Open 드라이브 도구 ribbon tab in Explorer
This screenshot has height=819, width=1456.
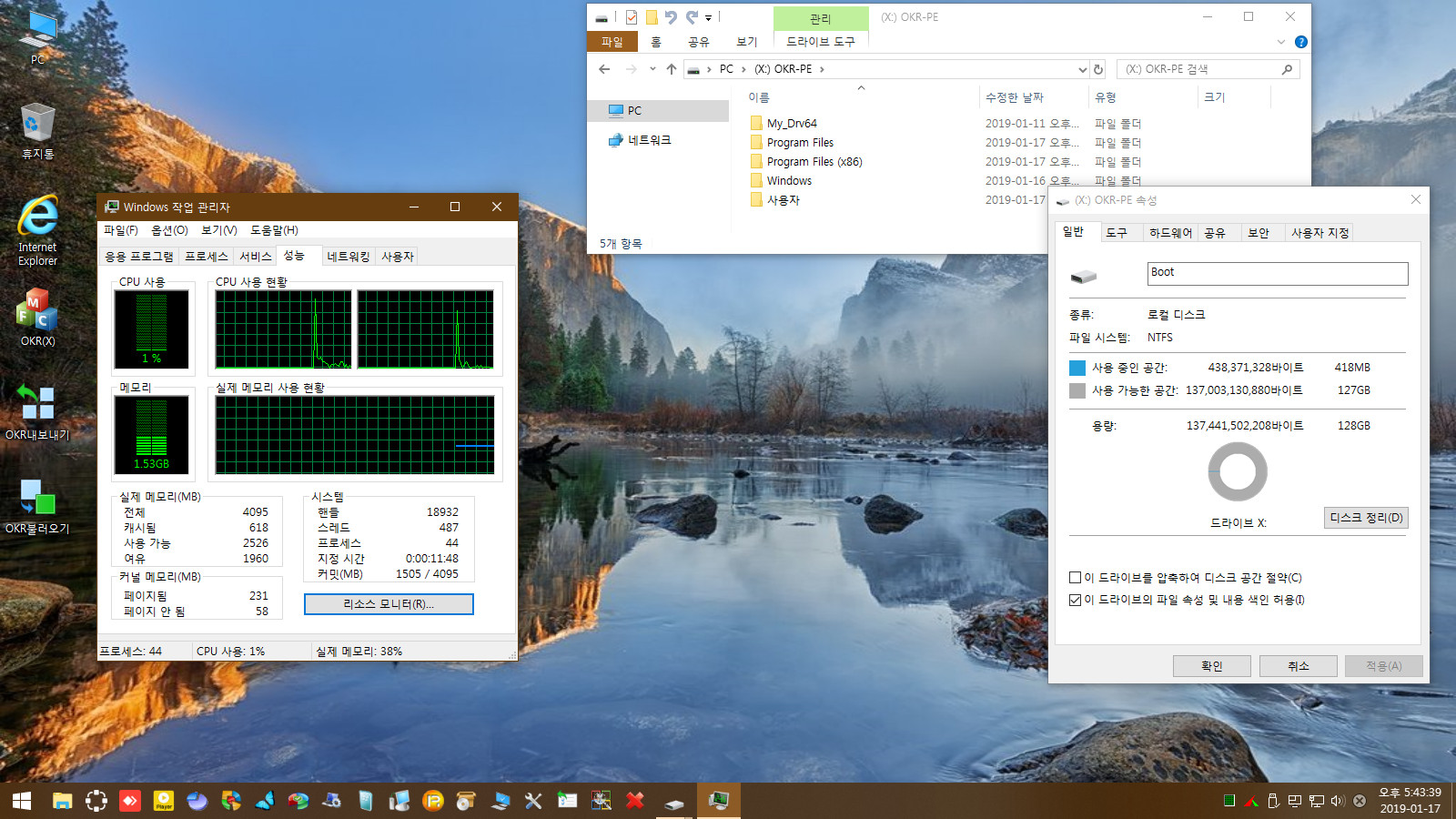pos(821,42)
